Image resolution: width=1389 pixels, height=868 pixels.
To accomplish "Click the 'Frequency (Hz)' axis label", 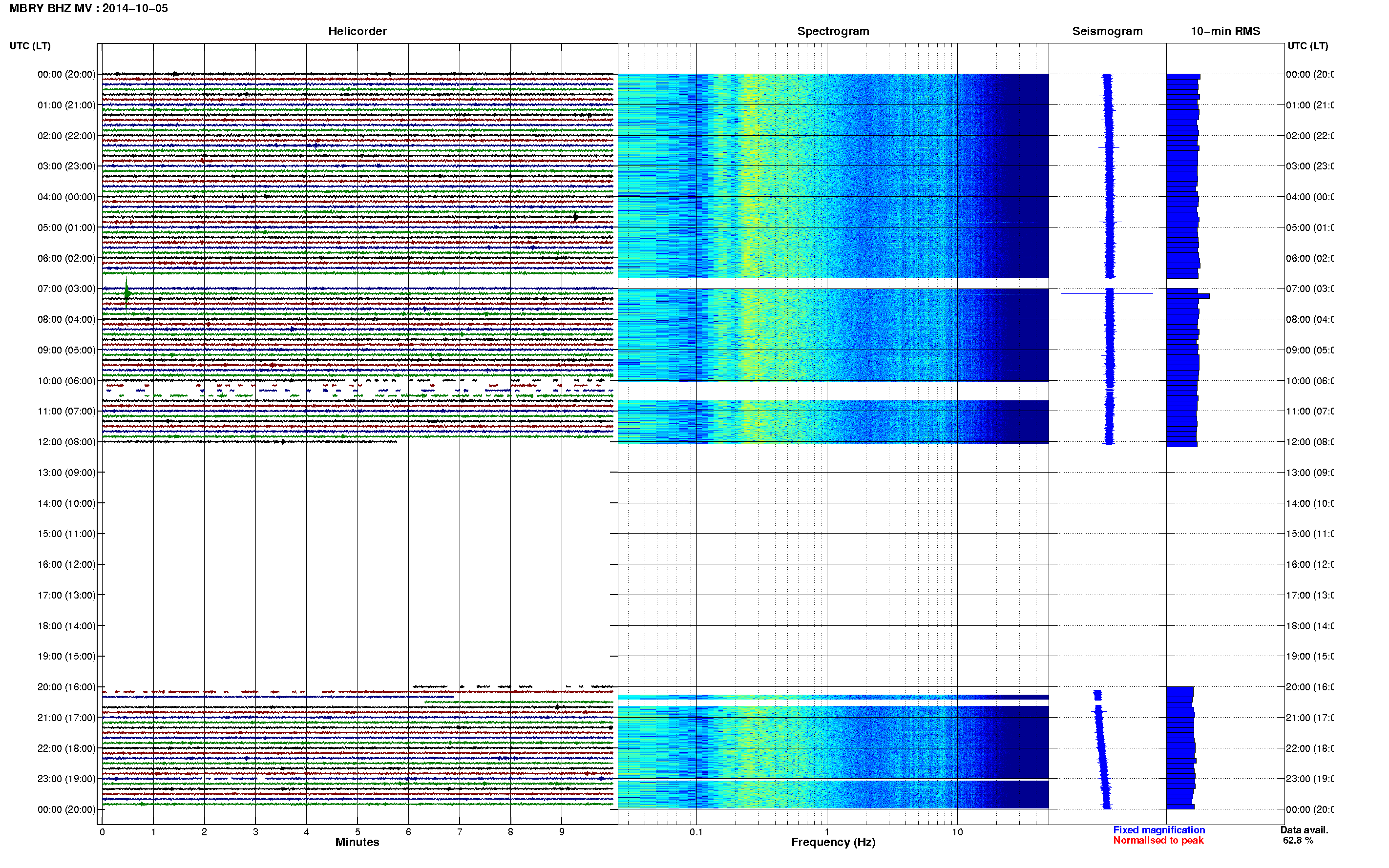I will tap(833, 842).
